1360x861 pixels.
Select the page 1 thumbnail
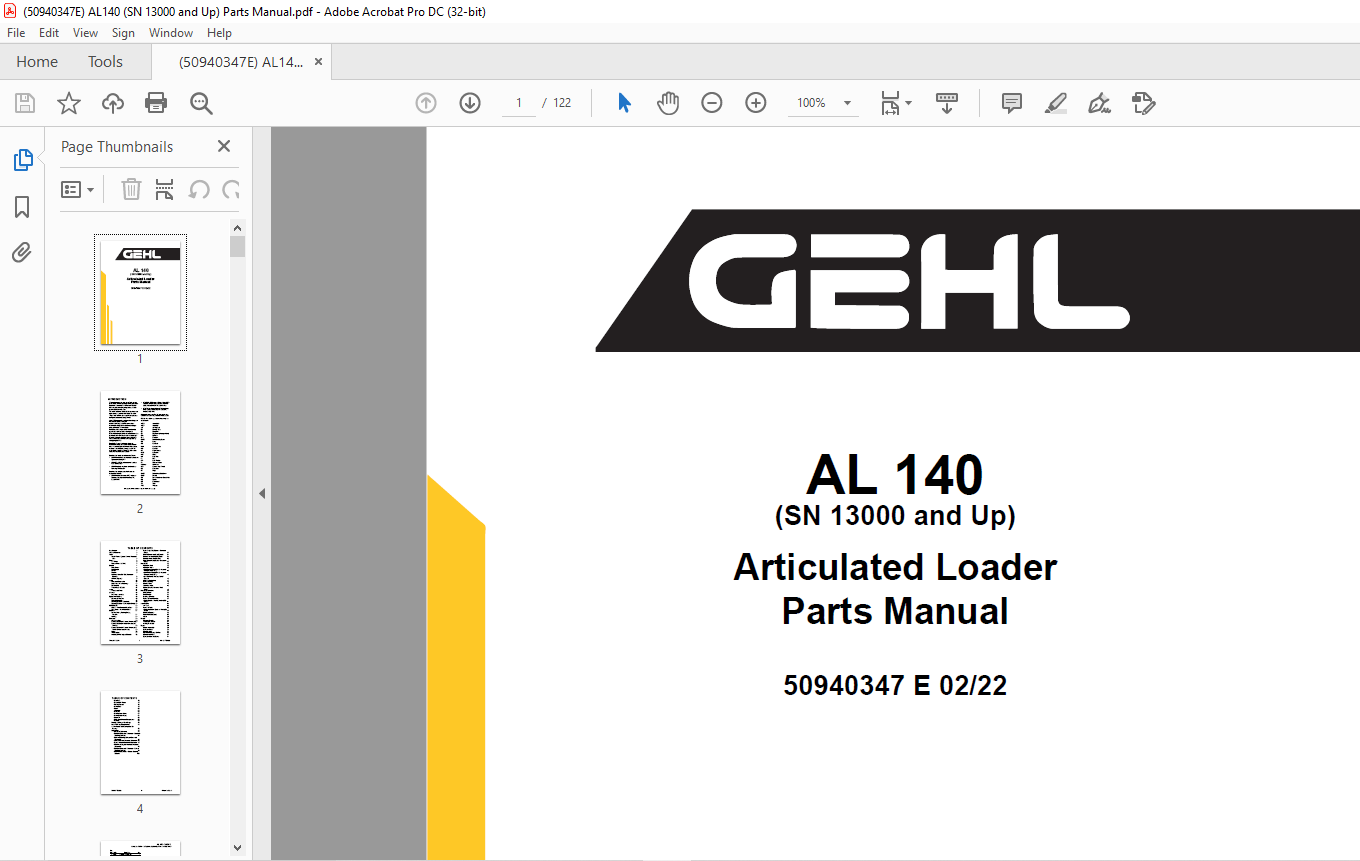140,293
